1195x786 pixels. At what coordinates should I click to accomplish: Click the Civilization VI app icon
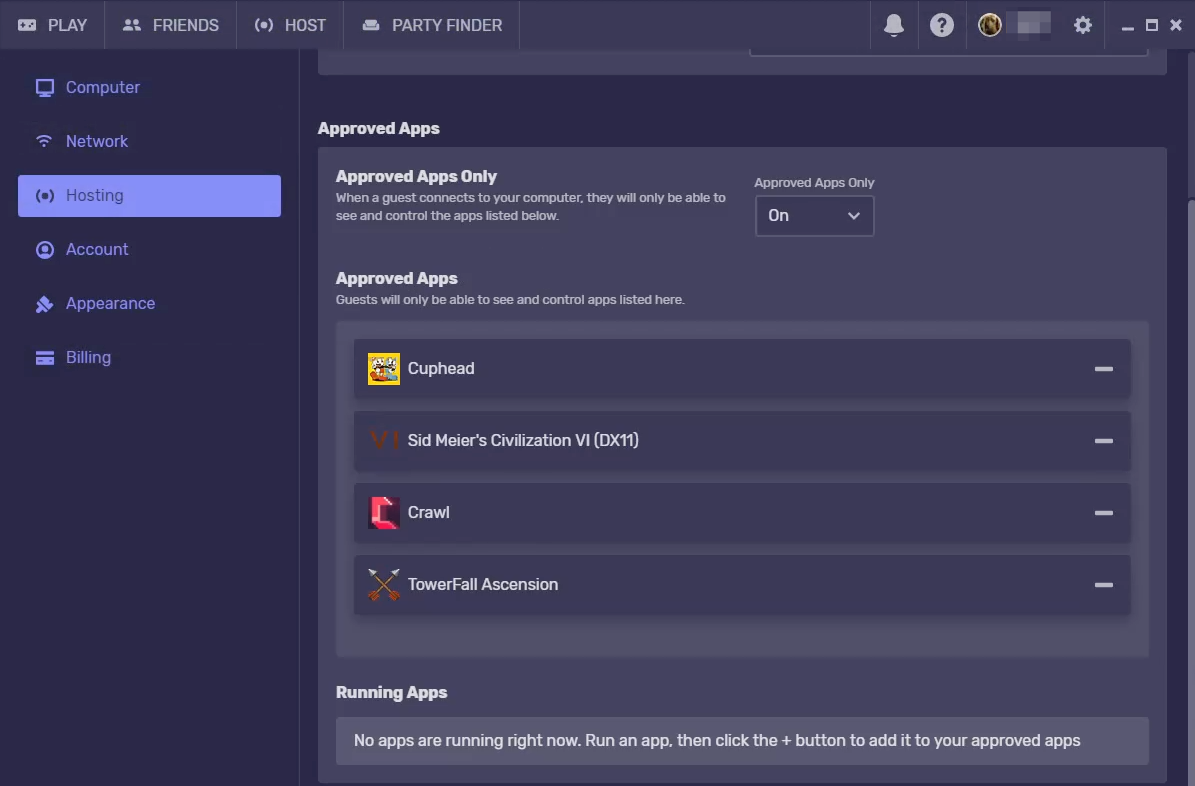384,441
